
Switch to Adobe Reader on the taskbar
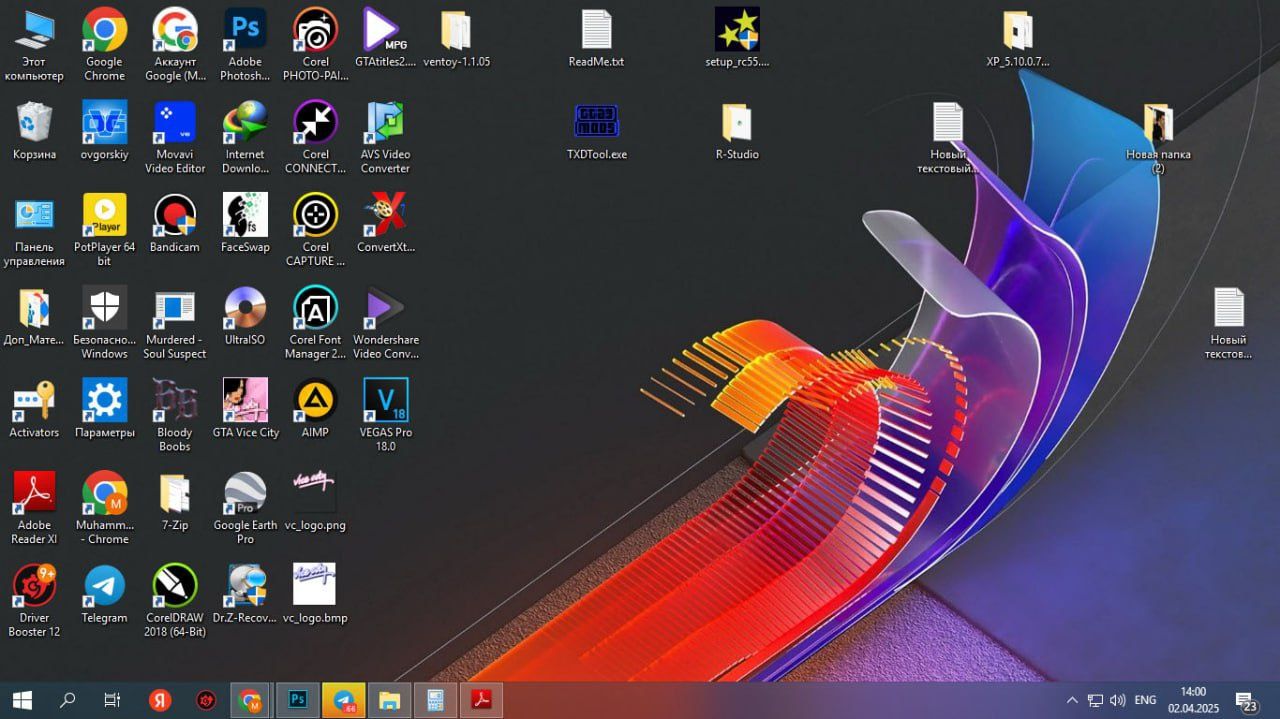click(x=481, y=700)
